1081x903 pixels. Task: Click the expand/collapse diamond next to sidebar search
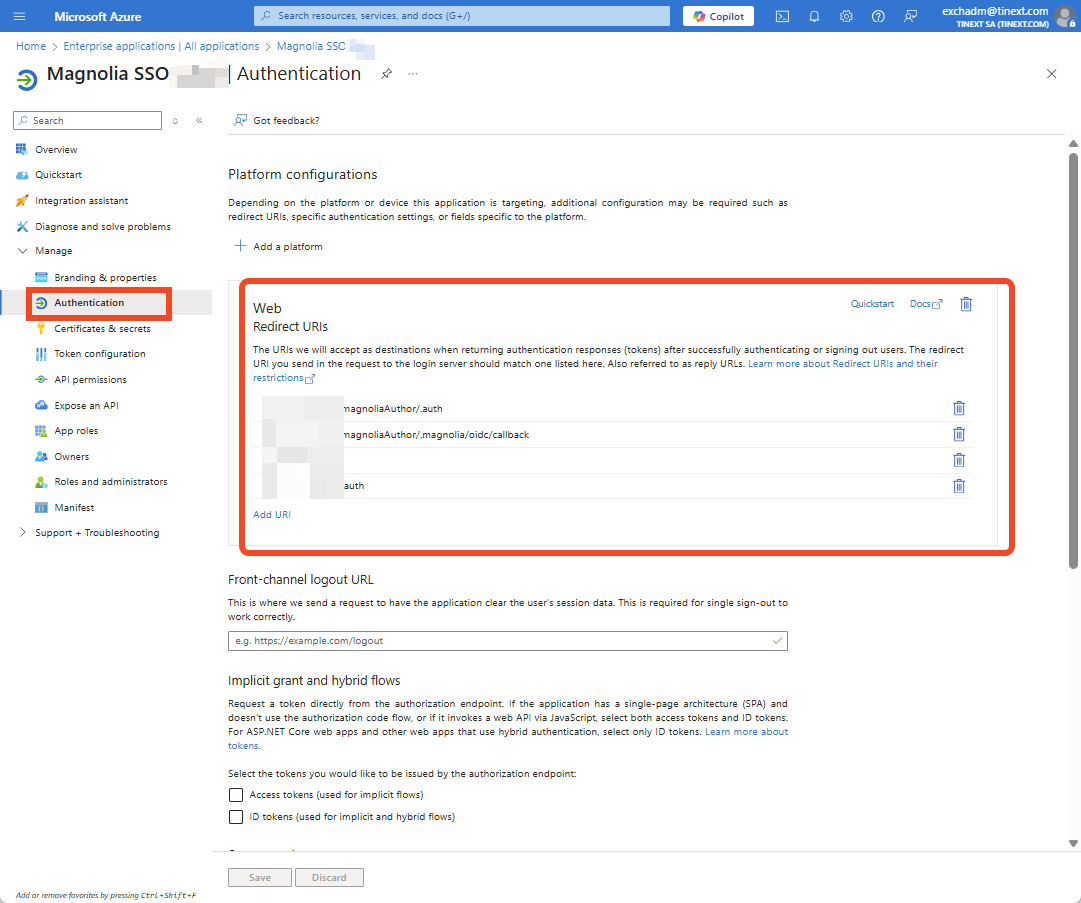(x=175, y=121)
